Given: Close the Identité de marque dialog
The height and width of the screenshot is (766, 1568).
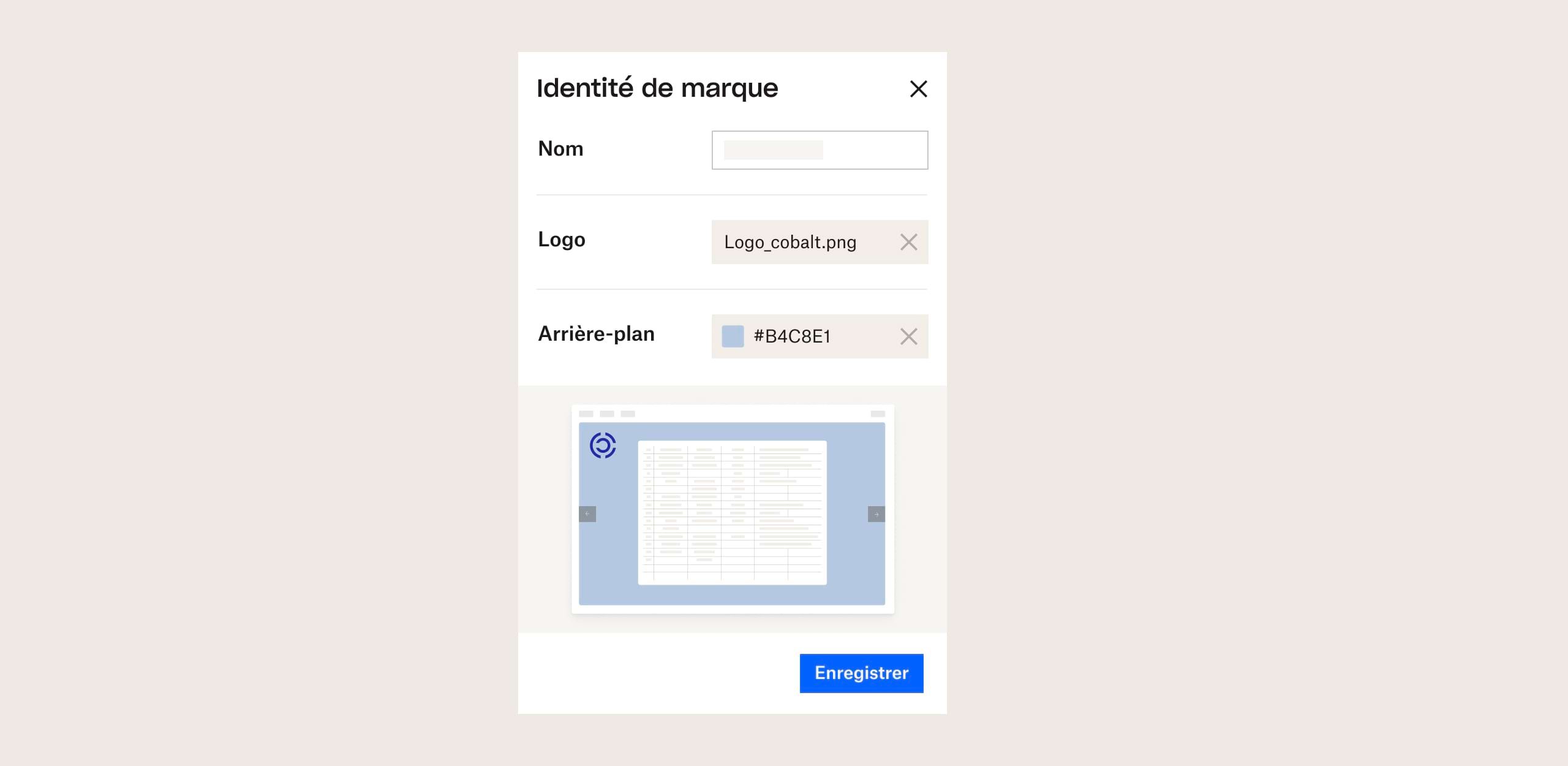Looking at the screenshot, I should [918, 88].
